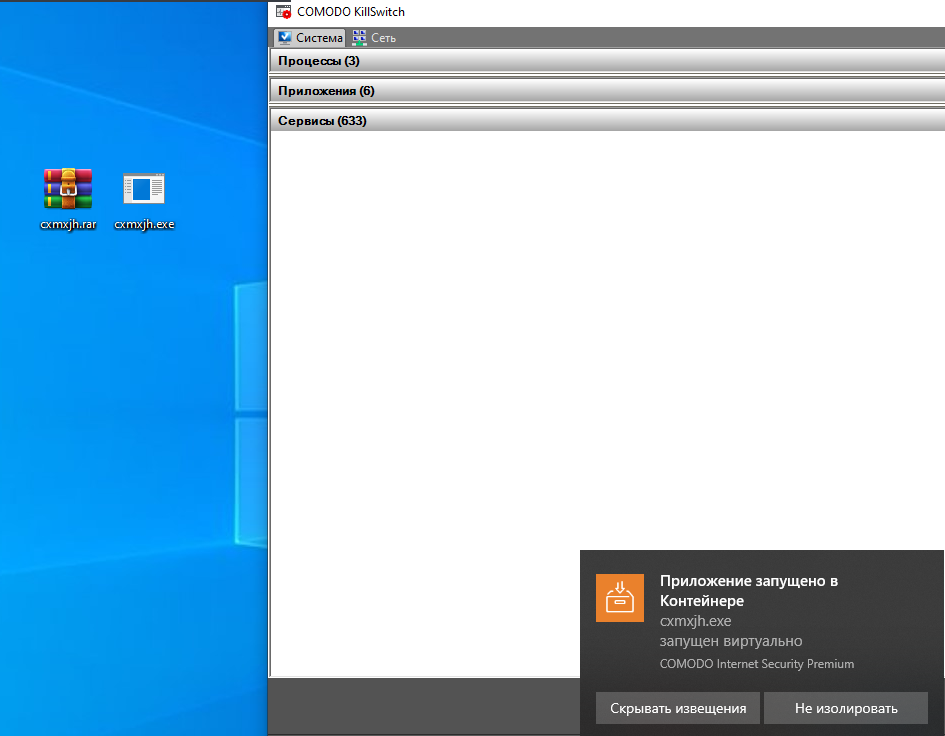Click the Скрывать извещения button
Image resolution: width=945 pixels, height=736 pixels.
point(678,708)
